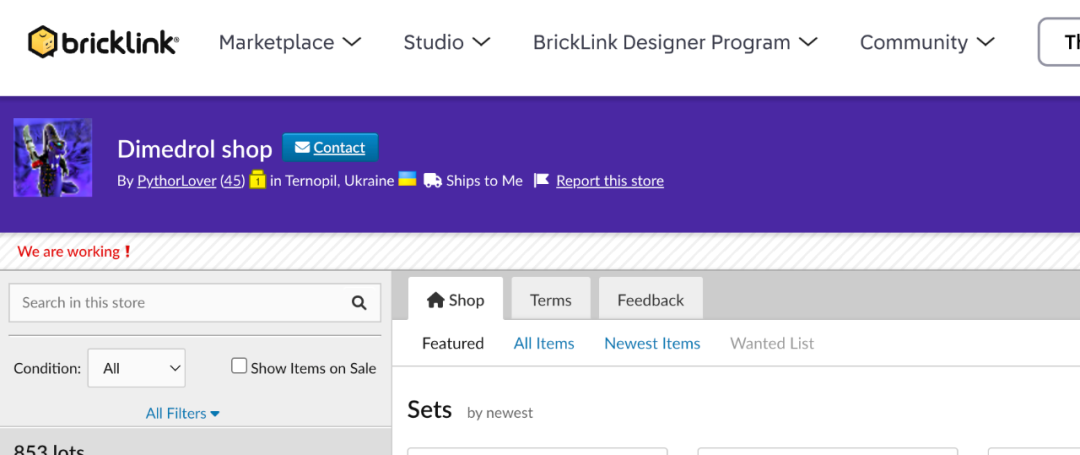Click the Ships to Me text

(484, 181)
